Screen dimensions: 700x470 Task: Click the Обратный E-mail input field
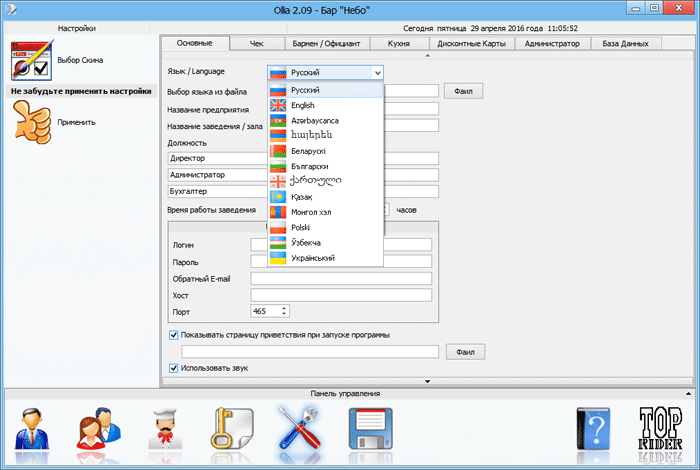click(x=341, y=279)
